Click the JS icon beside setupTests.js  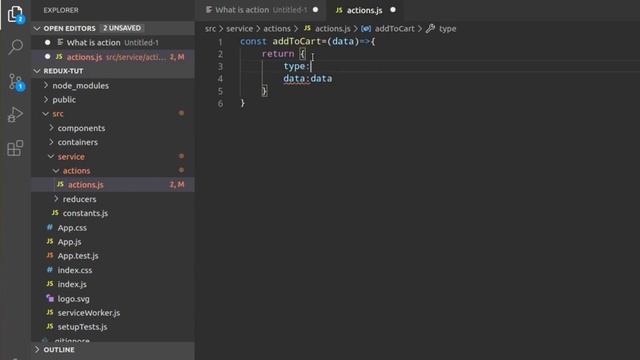tap(50, 327)
